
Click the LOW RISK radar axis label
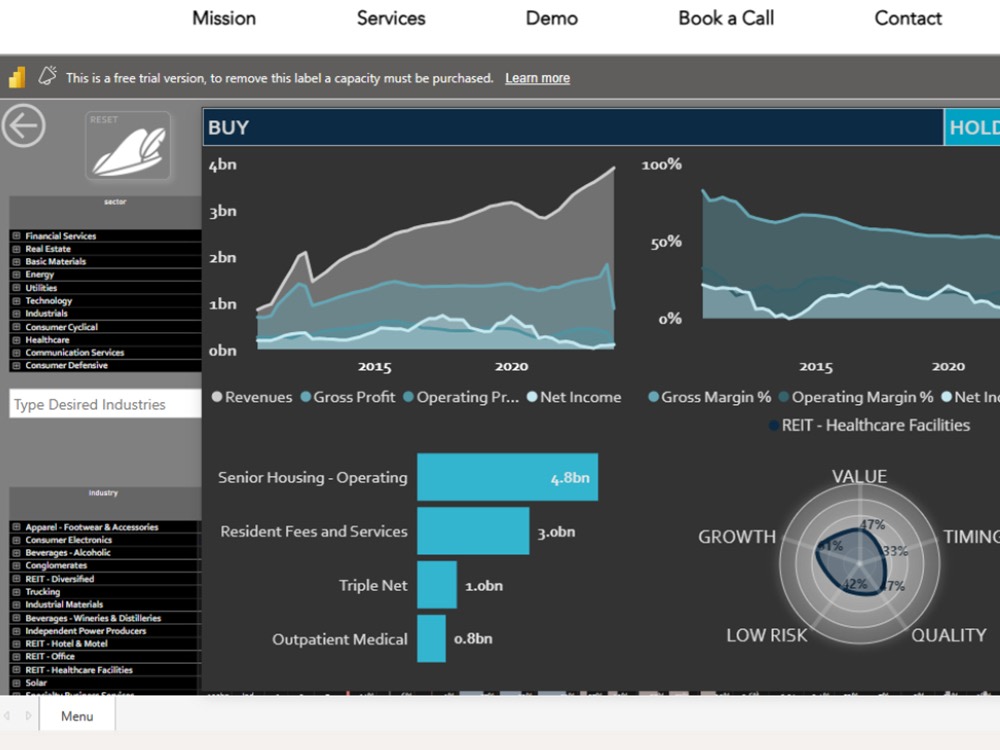pyautogui.click(x=767, y=635)
